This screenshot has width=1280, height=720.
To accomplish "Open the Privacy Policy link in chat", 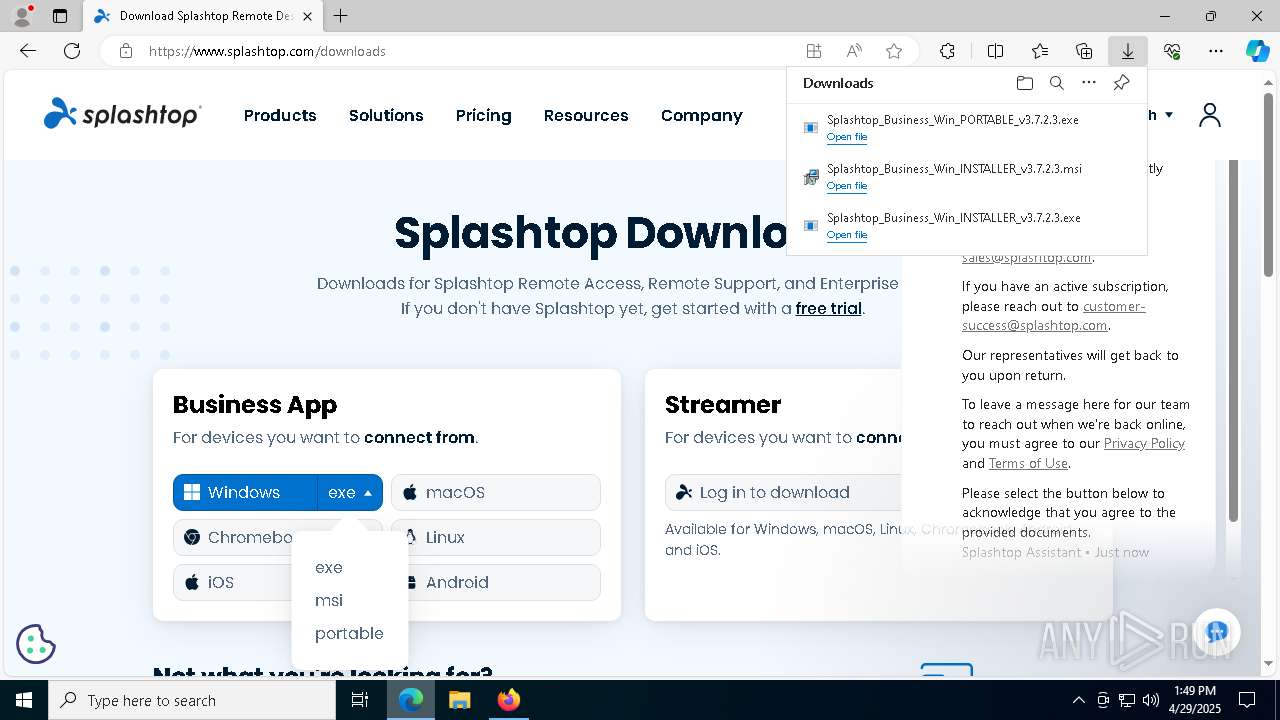I will pos(1144,443).
